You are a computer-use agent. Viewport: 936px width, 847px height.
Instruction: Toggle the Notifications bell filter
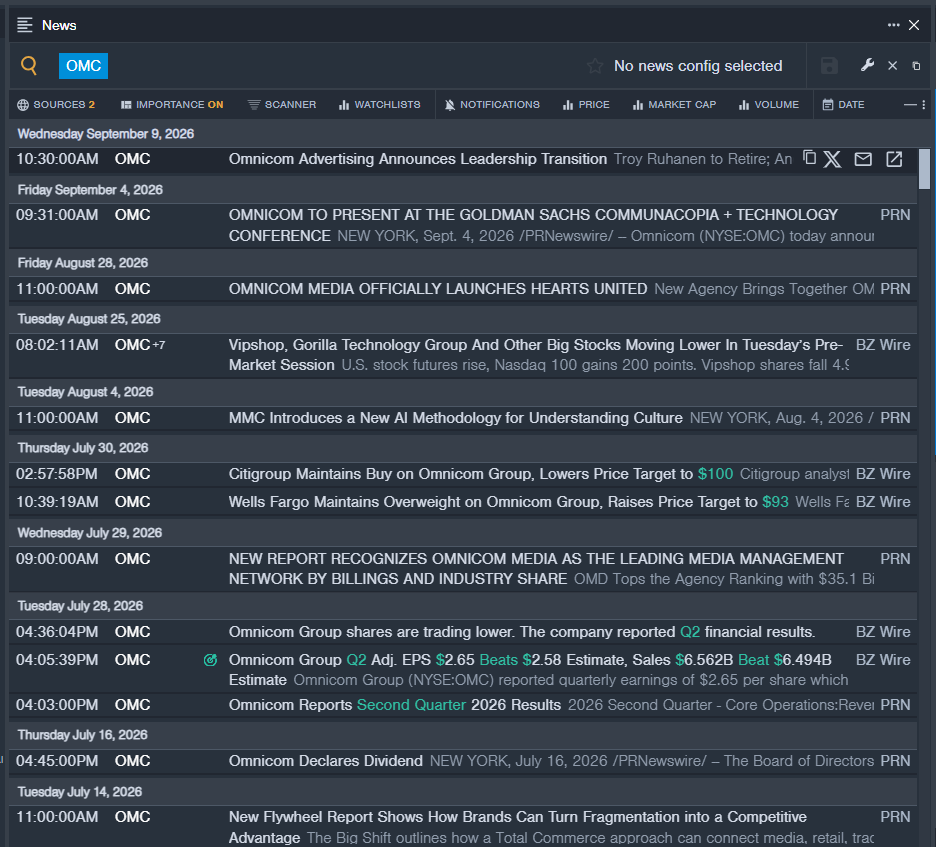coord(492,104)
